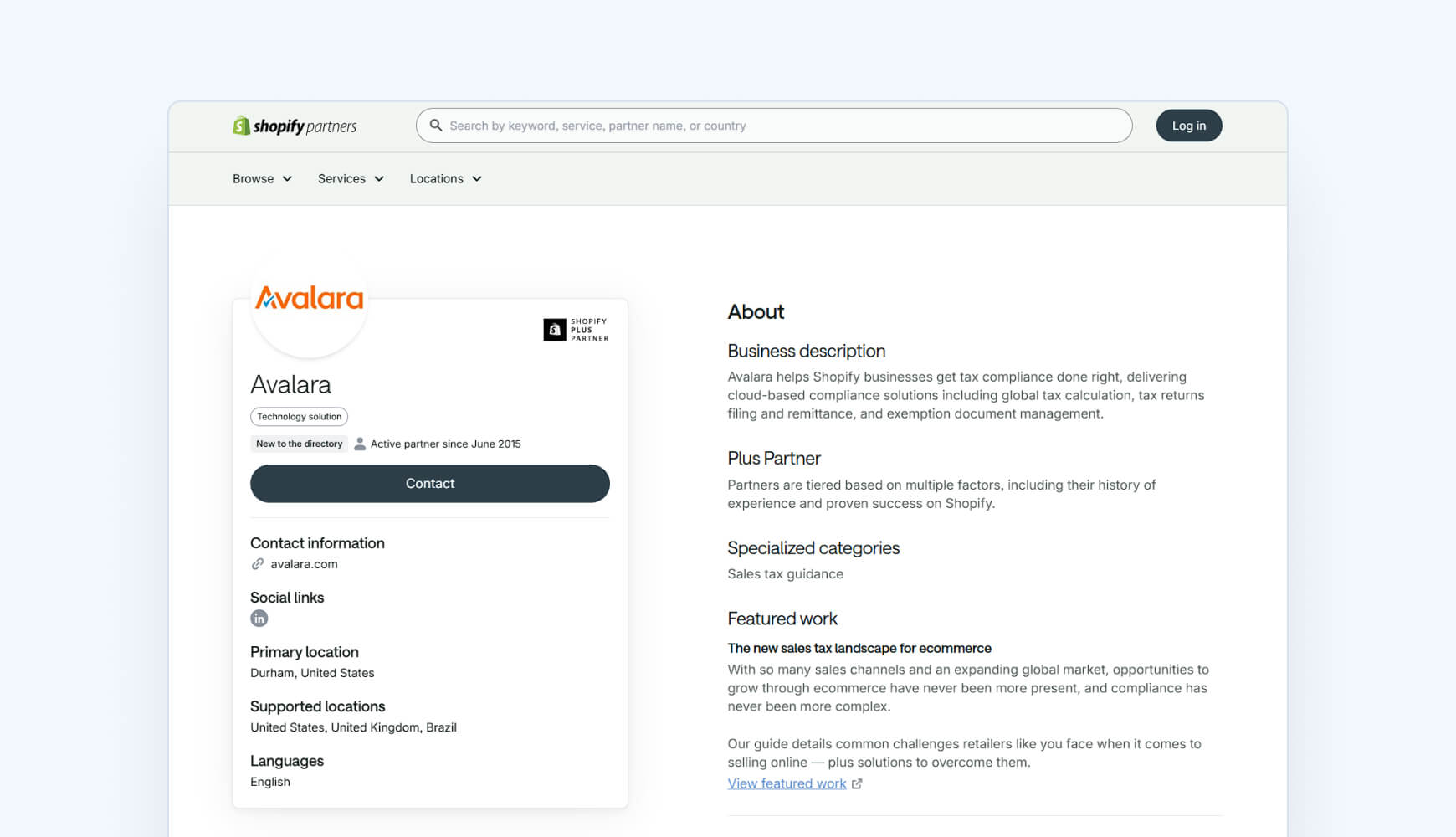Click the Avalara logo image
Viewport: 1456px width, 837px height.
pos(309,298)
